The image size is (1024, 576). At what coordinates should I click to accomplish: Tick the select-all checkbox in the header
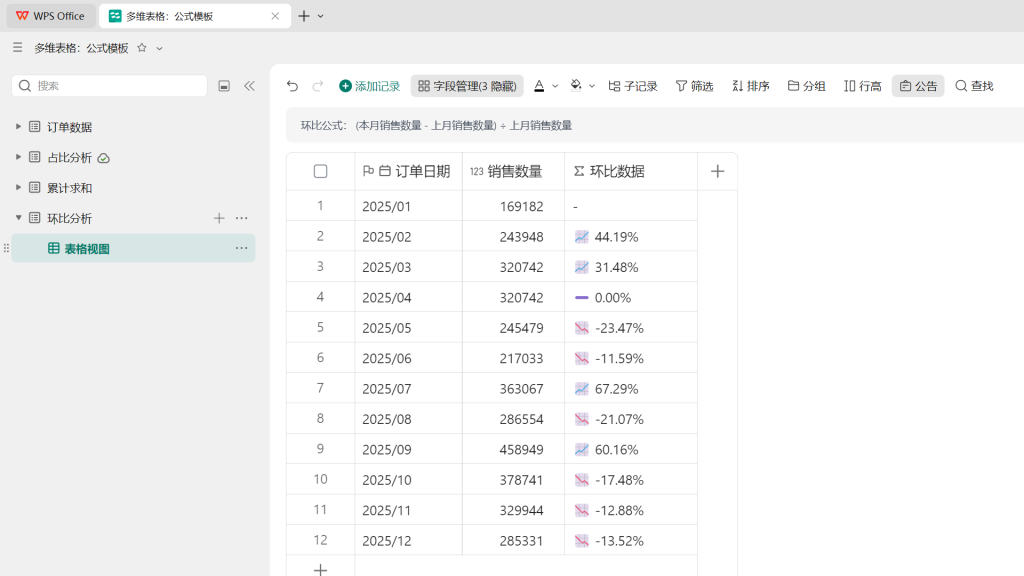[320, 171]
